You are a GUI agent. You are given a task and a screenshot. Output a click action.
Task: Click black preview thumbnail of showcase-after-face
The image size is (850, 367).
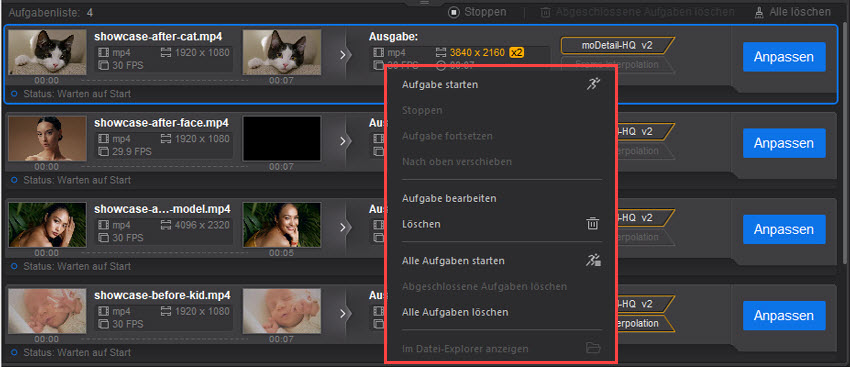click(282, 138)
